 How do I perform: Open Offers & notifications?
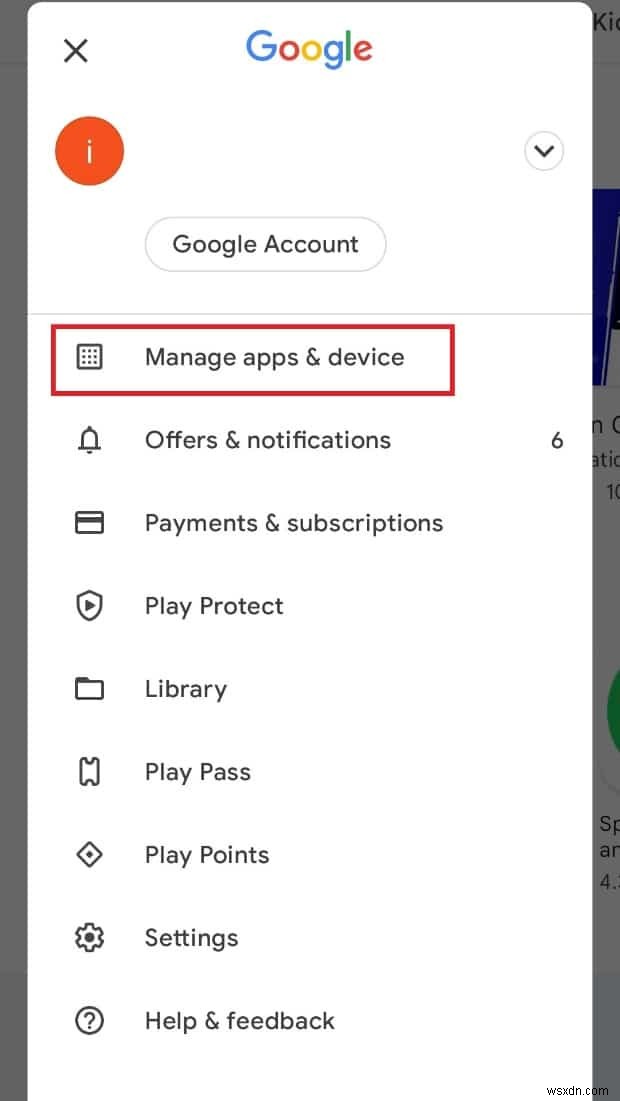tap(268, 440)
